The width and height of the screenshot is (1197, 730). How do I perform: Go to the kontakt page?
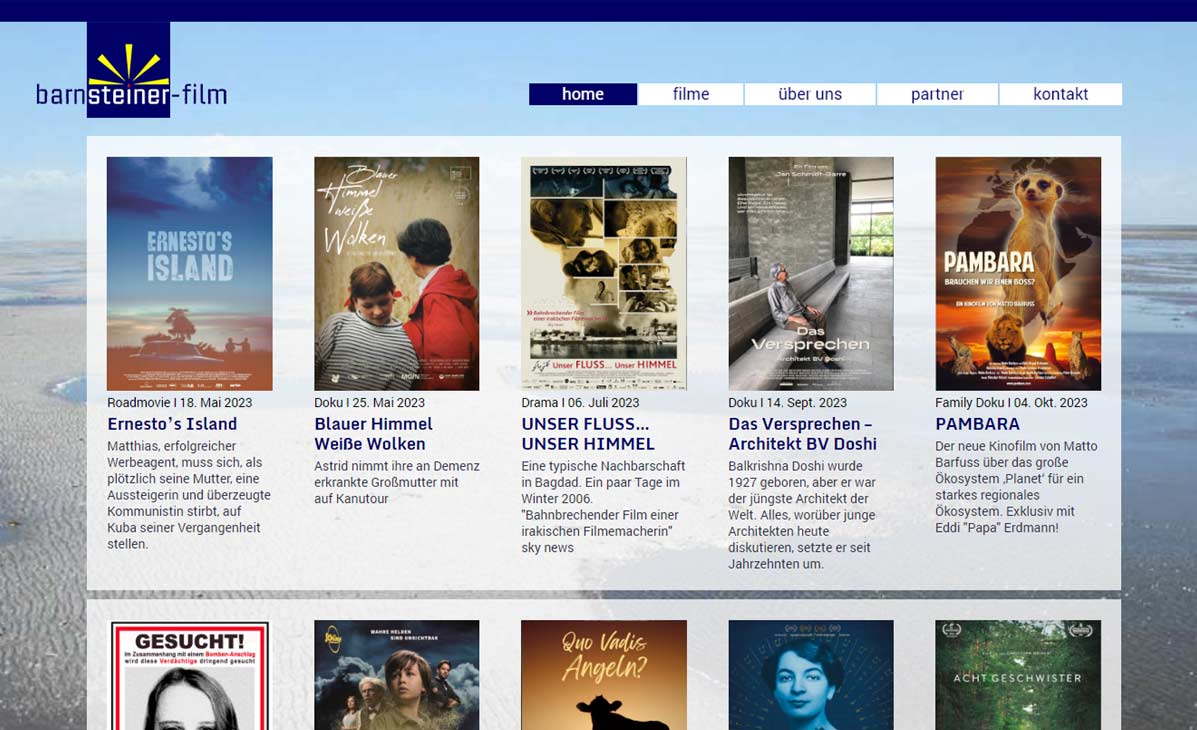point(1060,94)
